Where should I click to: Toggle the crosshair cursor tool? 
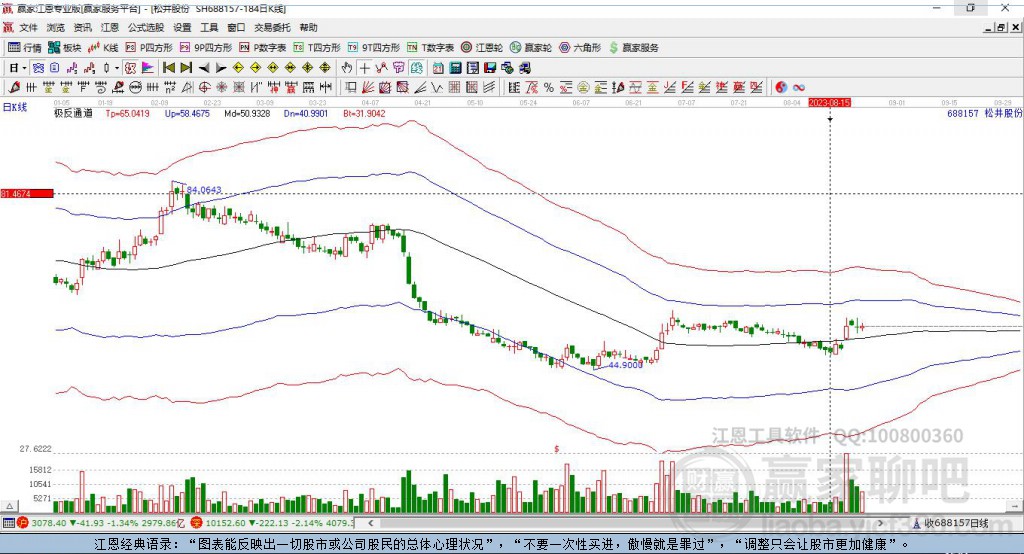[x=364, y=68]
